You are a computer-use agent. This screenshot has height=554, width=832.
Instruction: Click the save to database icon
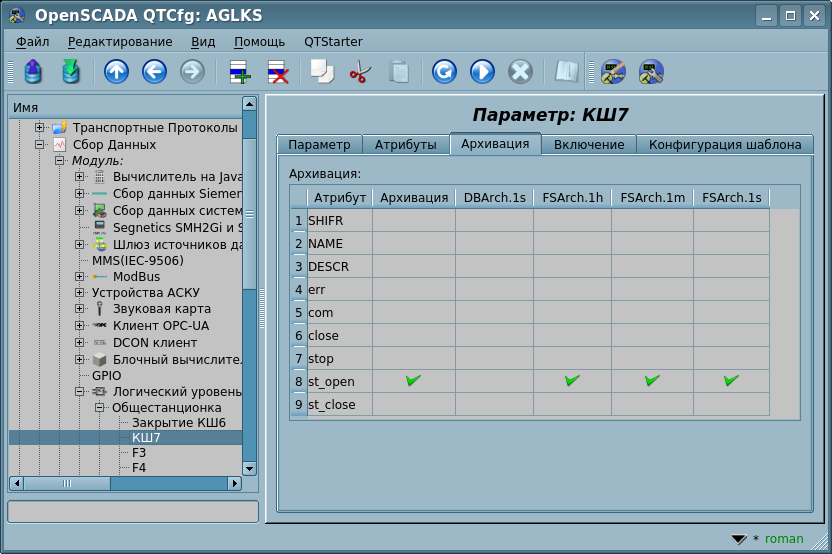point(70,72)
